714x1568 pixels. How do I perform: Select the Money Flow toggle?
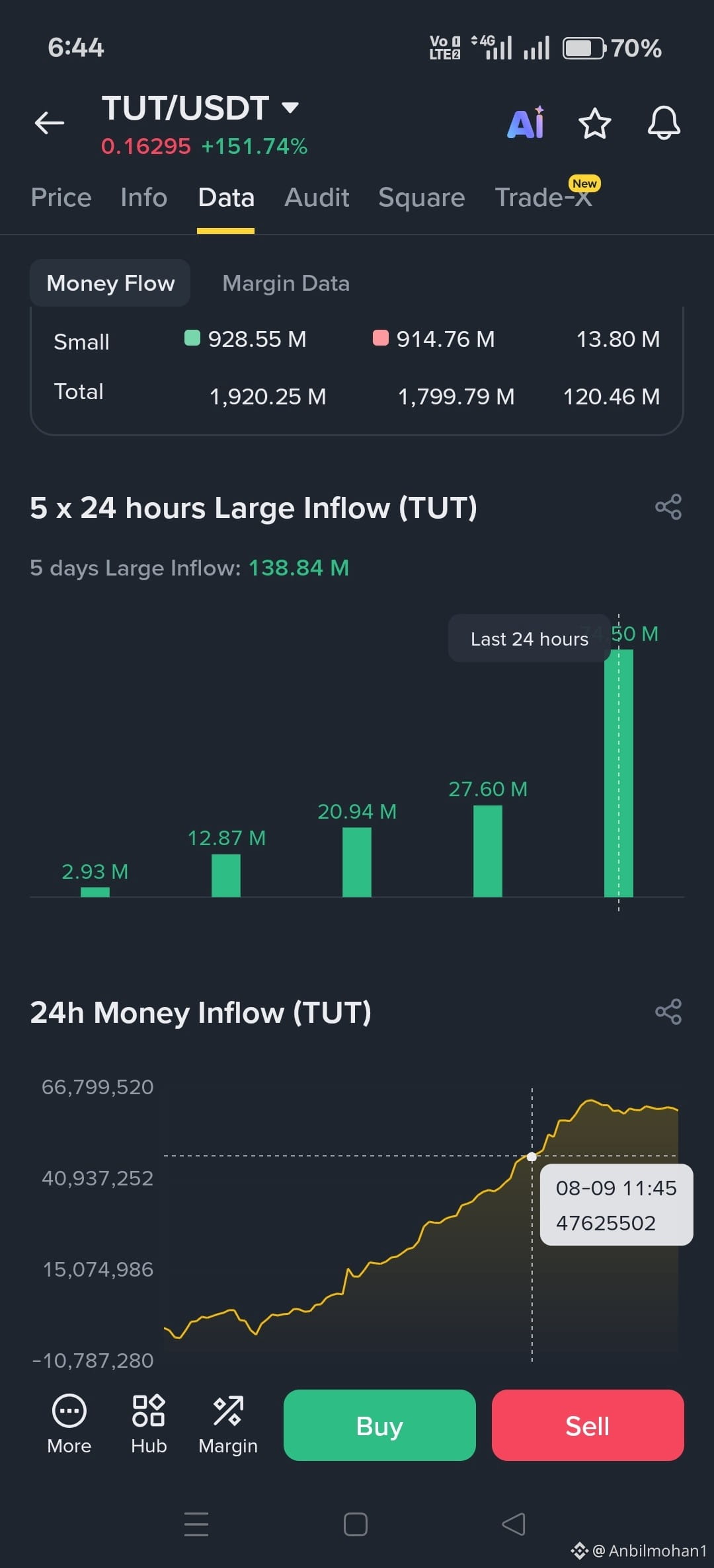[x=110, y=283]
